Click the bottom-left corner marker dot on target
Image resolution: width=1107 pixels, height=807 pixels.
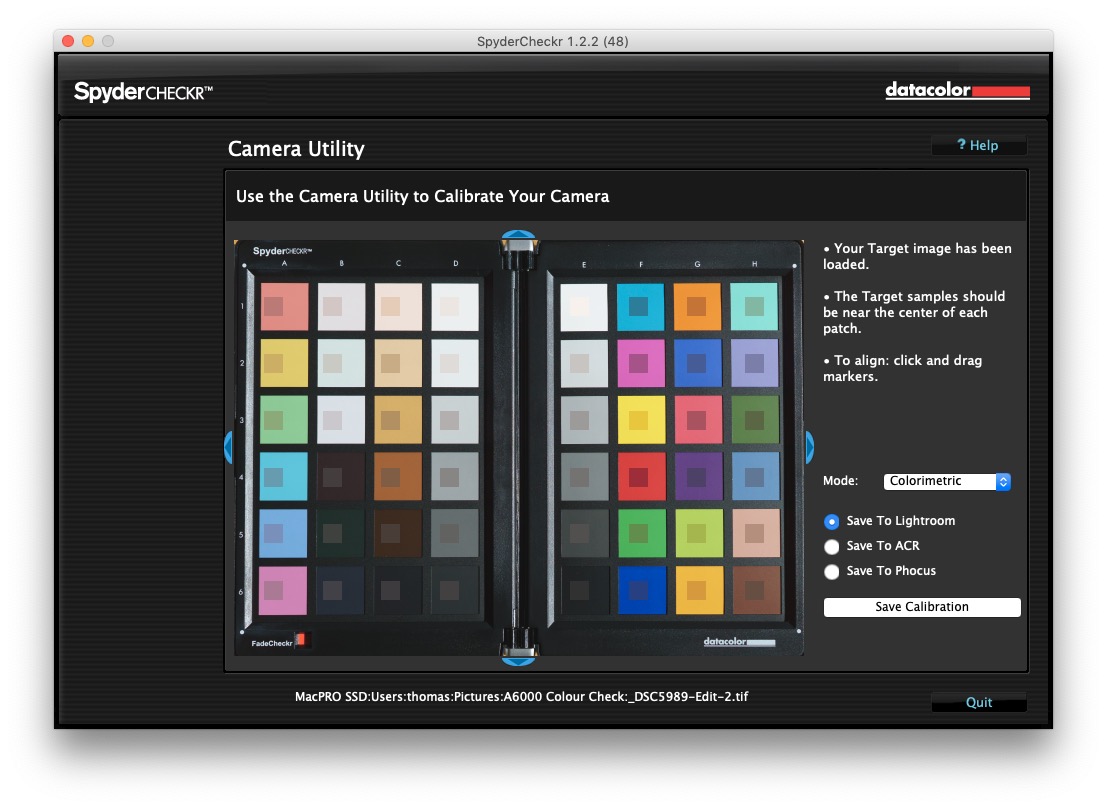(x=242, y=632)
